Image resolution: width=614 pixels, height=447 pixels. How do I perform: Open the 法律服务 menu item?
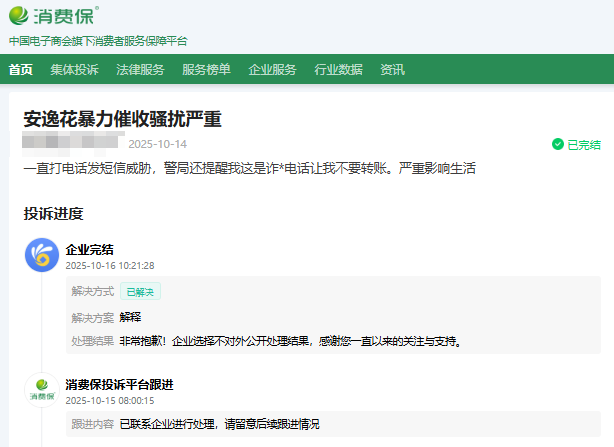pos(140,70)
